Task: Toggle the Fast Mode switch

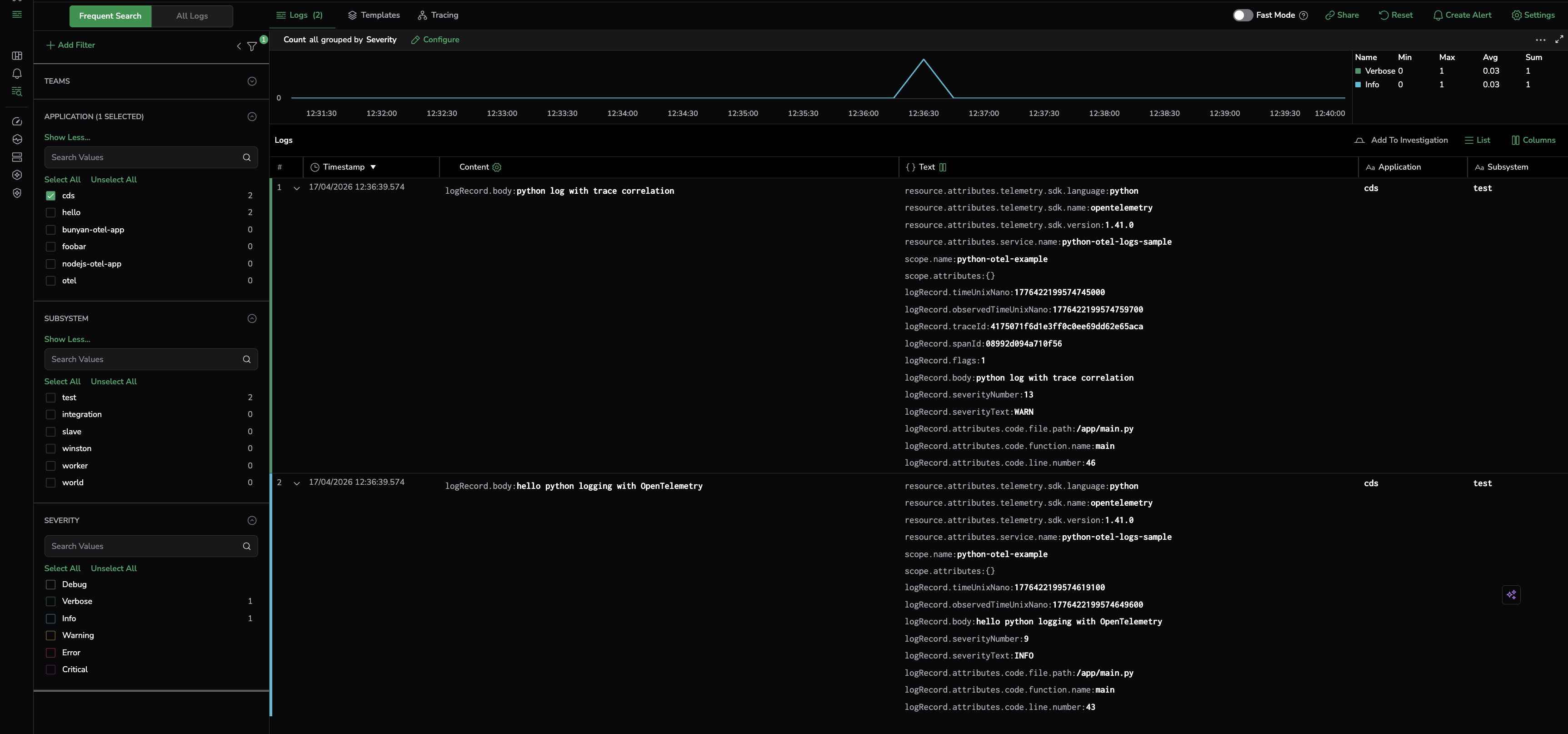Action: [1242, 15]
